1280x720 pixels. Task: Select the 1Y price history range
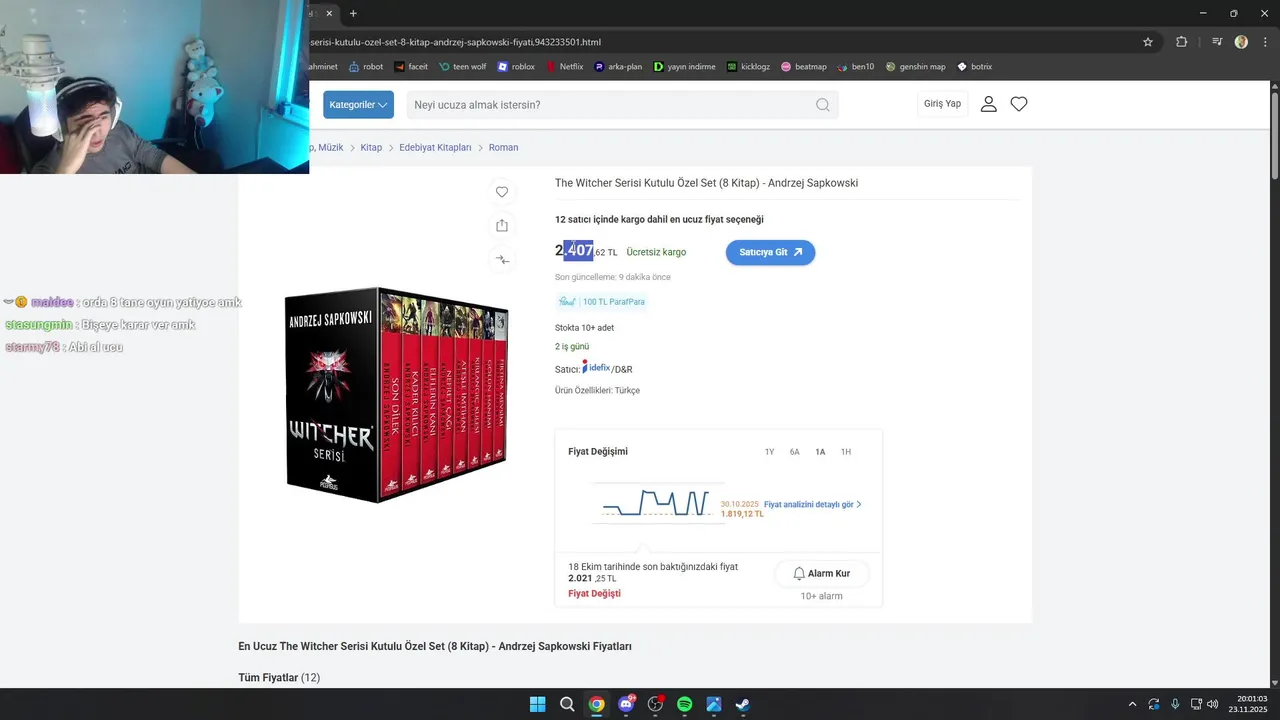pos(769,452)
